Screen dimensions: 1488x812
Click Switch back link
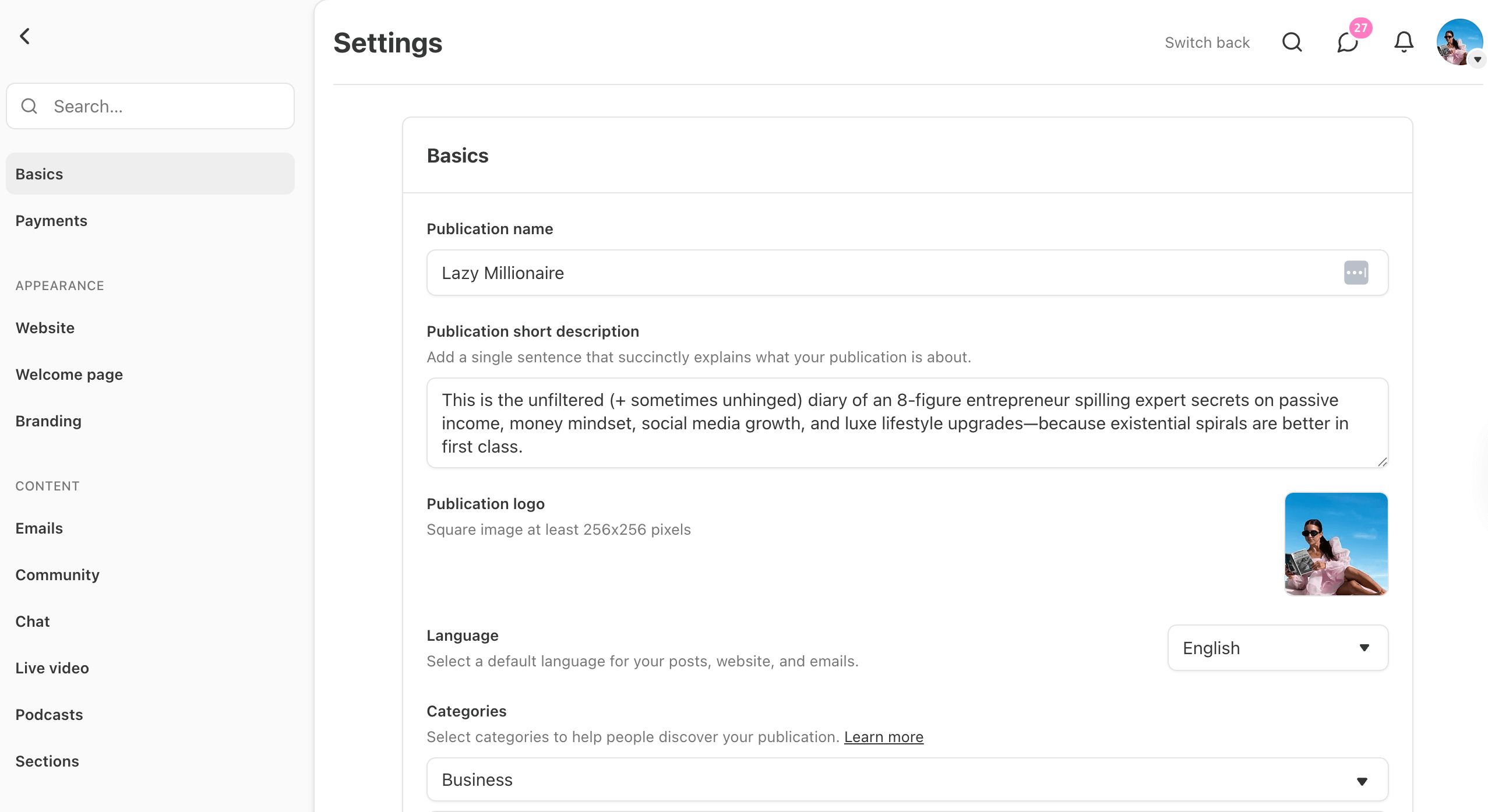coord(1207,43)
